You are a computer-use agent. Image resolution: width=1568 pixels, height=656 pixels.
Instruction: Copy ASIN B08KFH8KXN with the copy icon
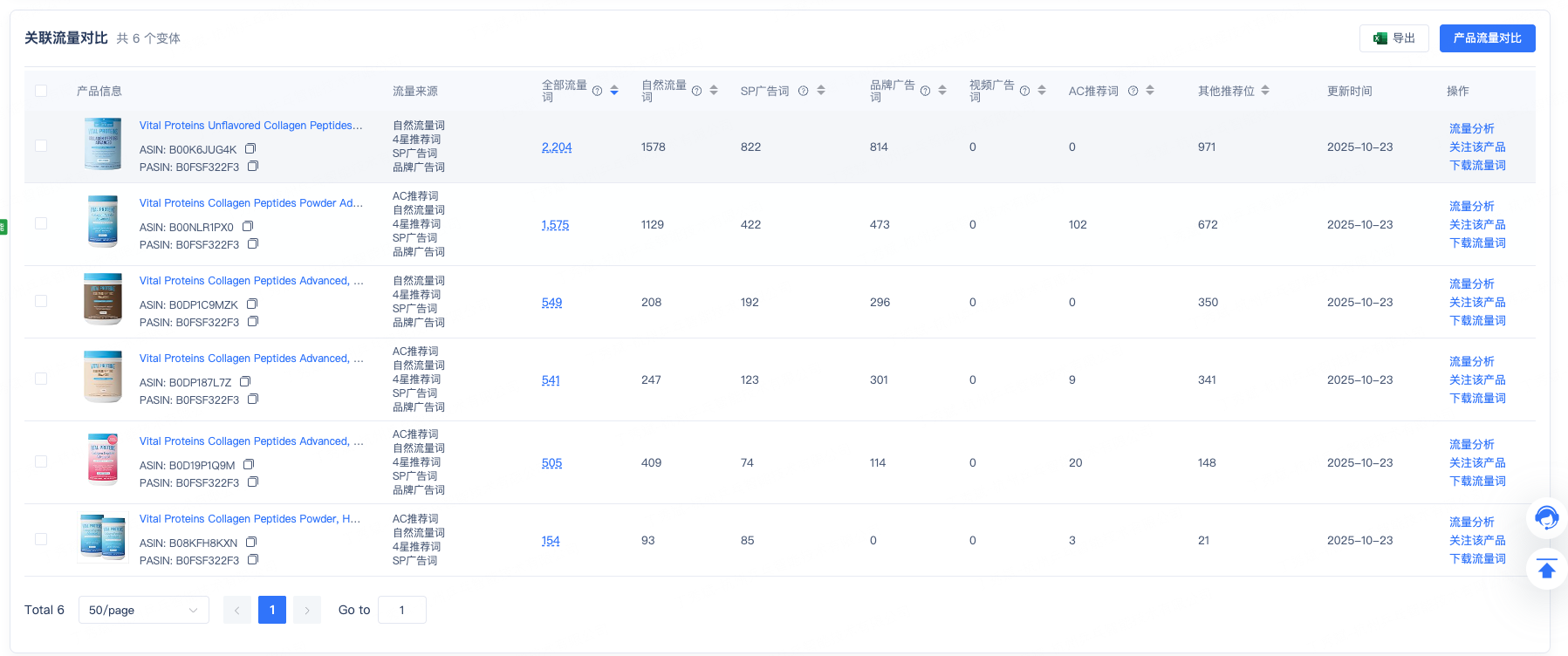pyautogui.click(x=251, y=543)
